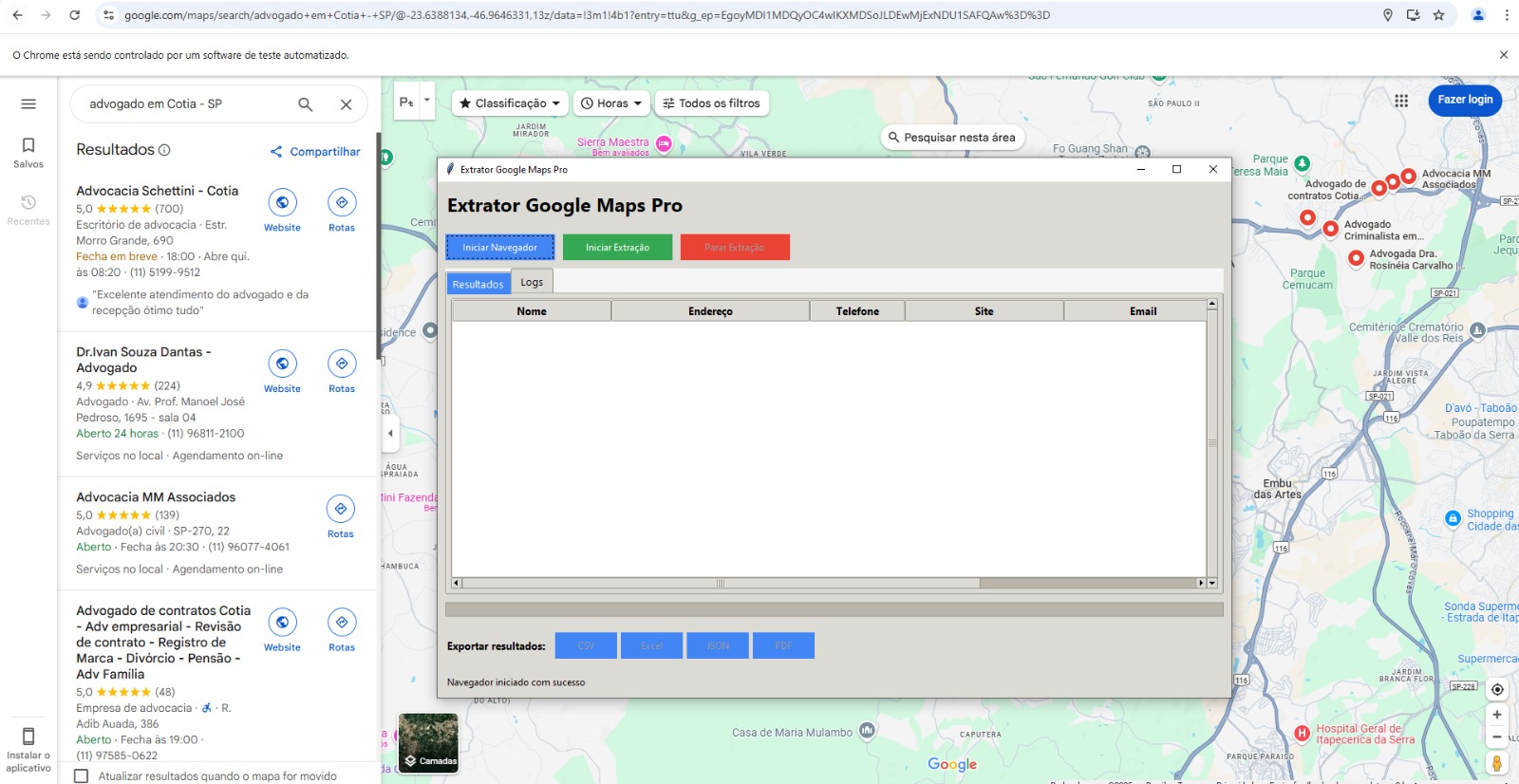1519x784 pixels.
Task: Click the Site column header
Action: [984, 311]
